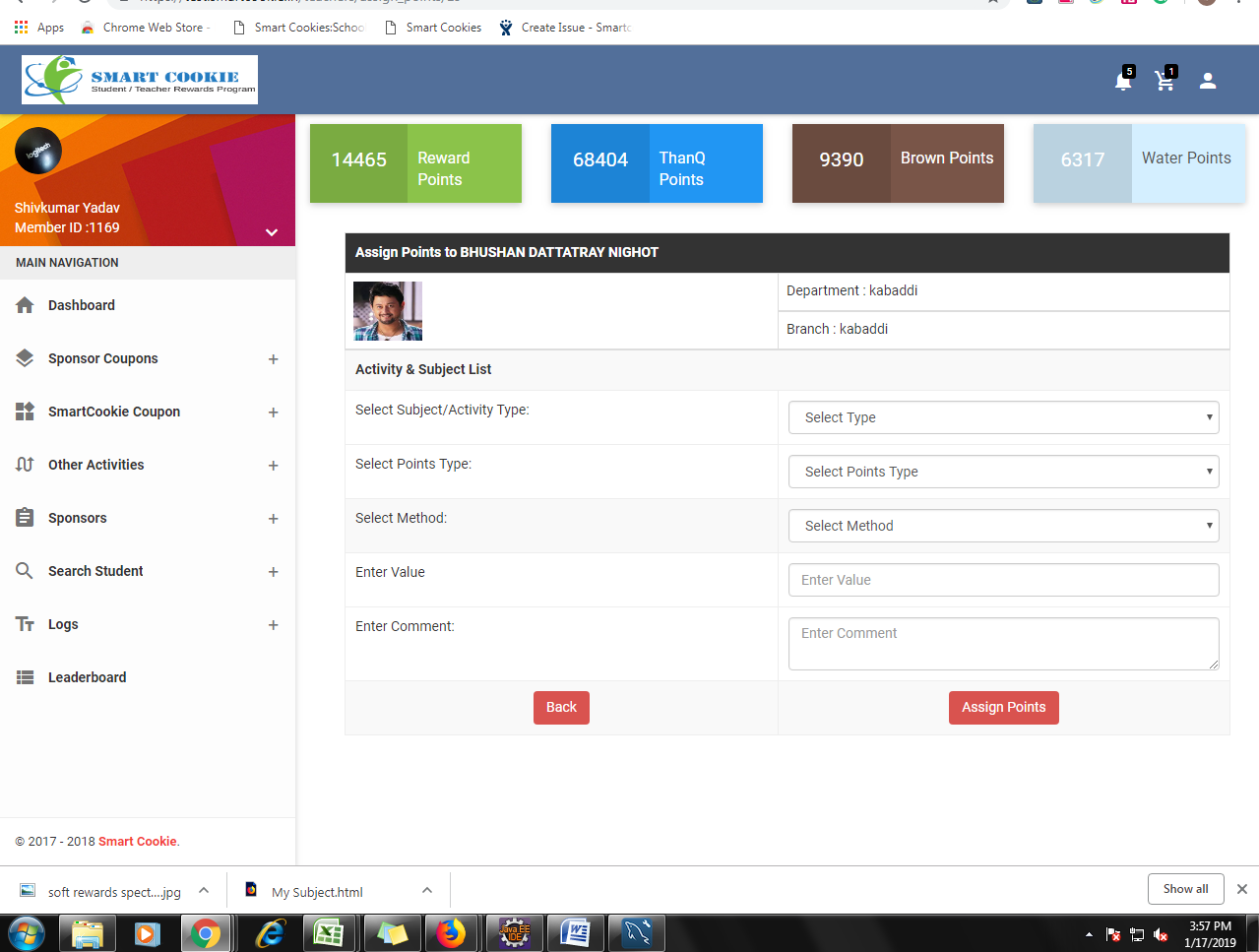Expand the Sponsor Coupons menu
The height and width of the screenshot is (952, 1259).
273,359
